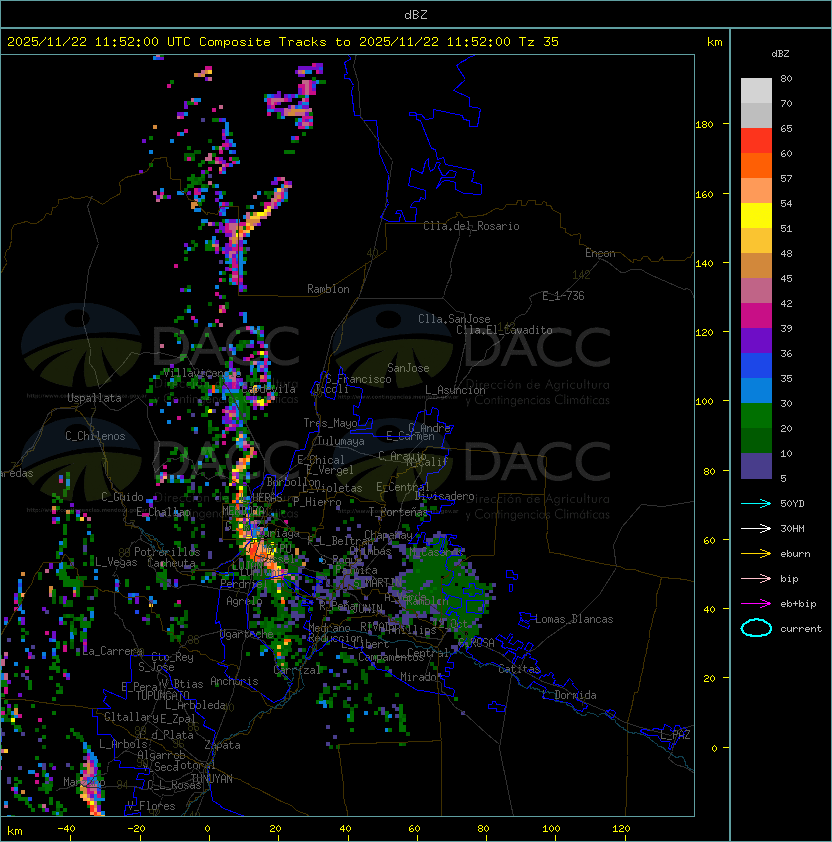Select the 50YD legend label
The image size is (832, 842).
tap(792, 504)
